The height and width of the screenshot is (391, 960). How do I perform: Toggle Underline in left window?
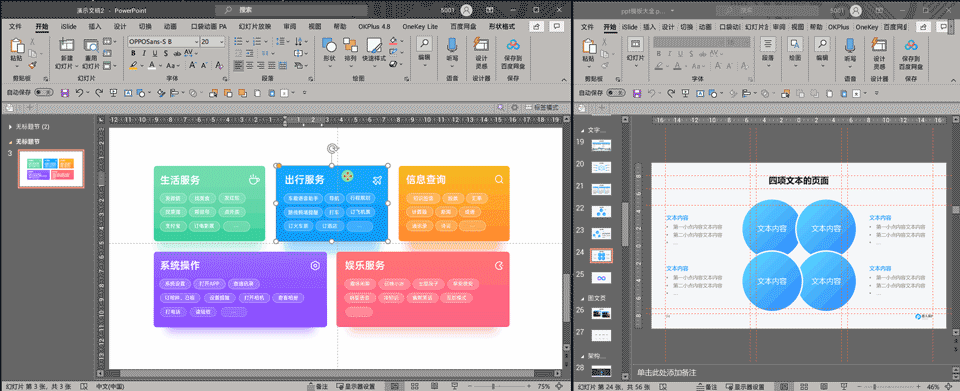click(154, 53)
